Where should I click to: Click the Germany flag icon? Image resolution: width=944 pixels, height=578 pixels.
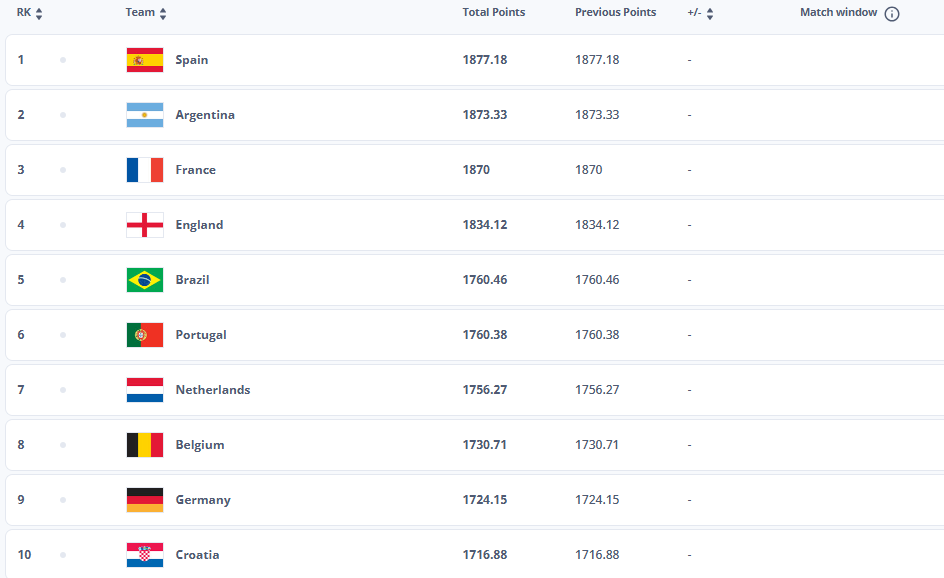145,500
